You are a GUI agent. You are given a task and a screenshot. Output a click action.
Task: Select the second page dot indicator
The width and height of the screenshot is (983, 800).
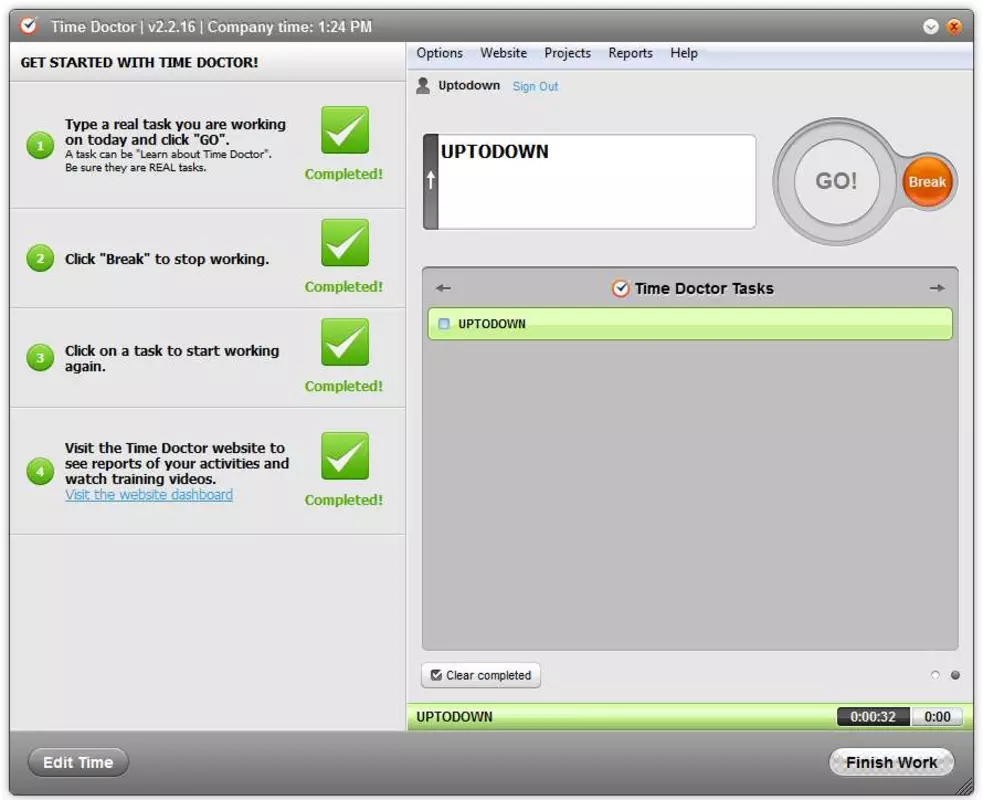[x=955, y=675]
